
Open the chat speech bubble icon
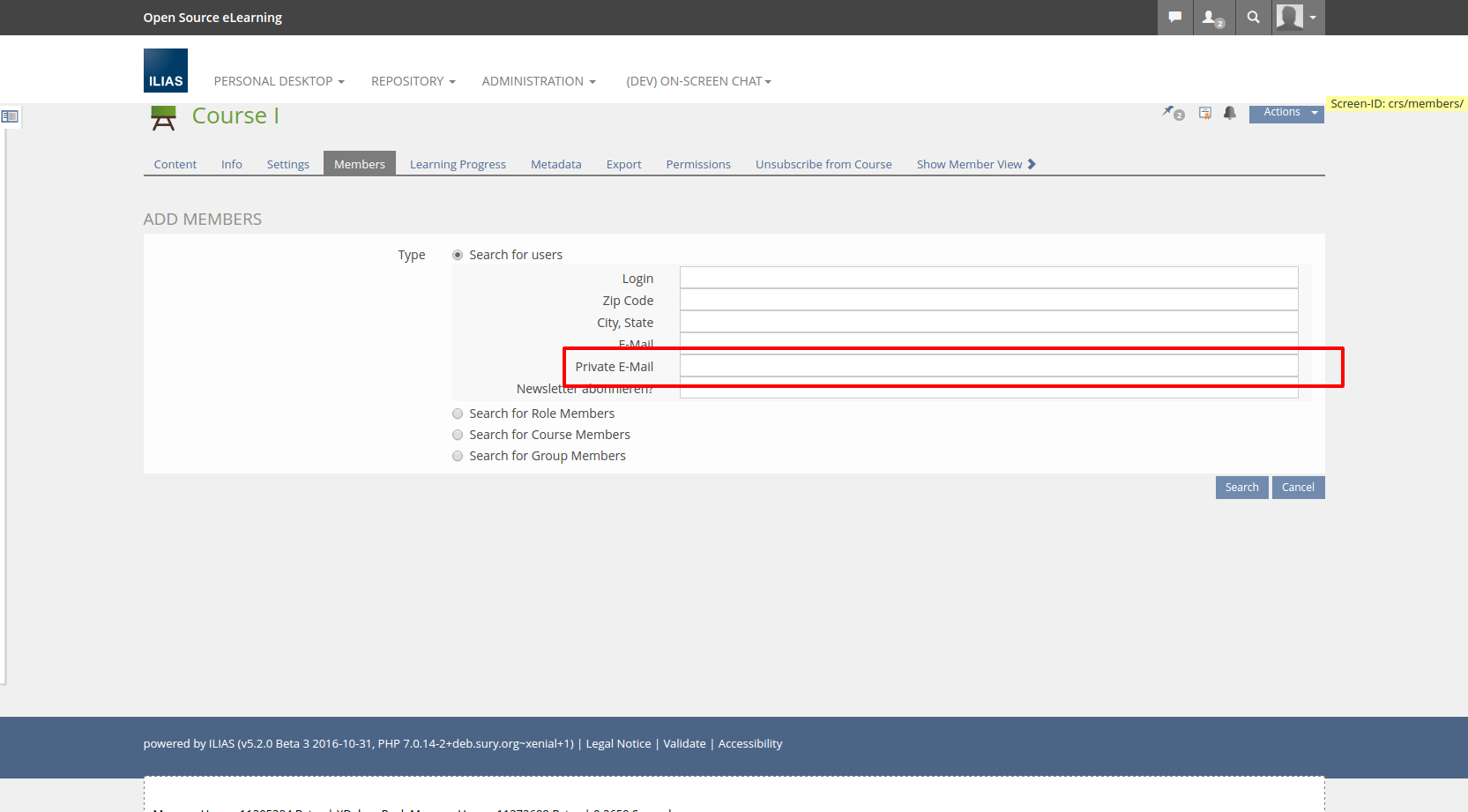pyautogui.click(x=1174, y=18)
